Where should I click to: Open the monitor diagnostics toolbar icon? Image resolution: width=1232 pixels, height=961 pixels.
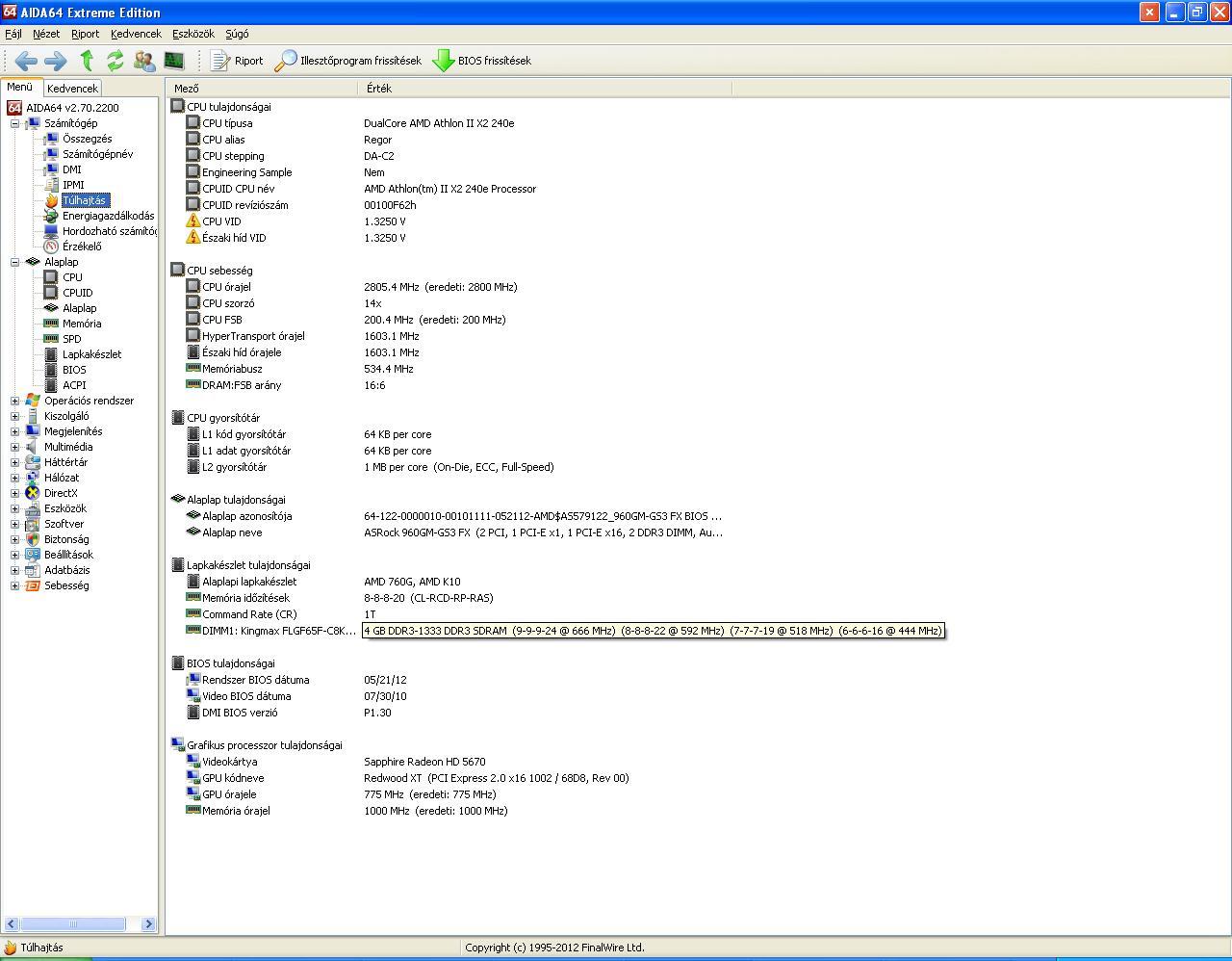coord(174,61)
